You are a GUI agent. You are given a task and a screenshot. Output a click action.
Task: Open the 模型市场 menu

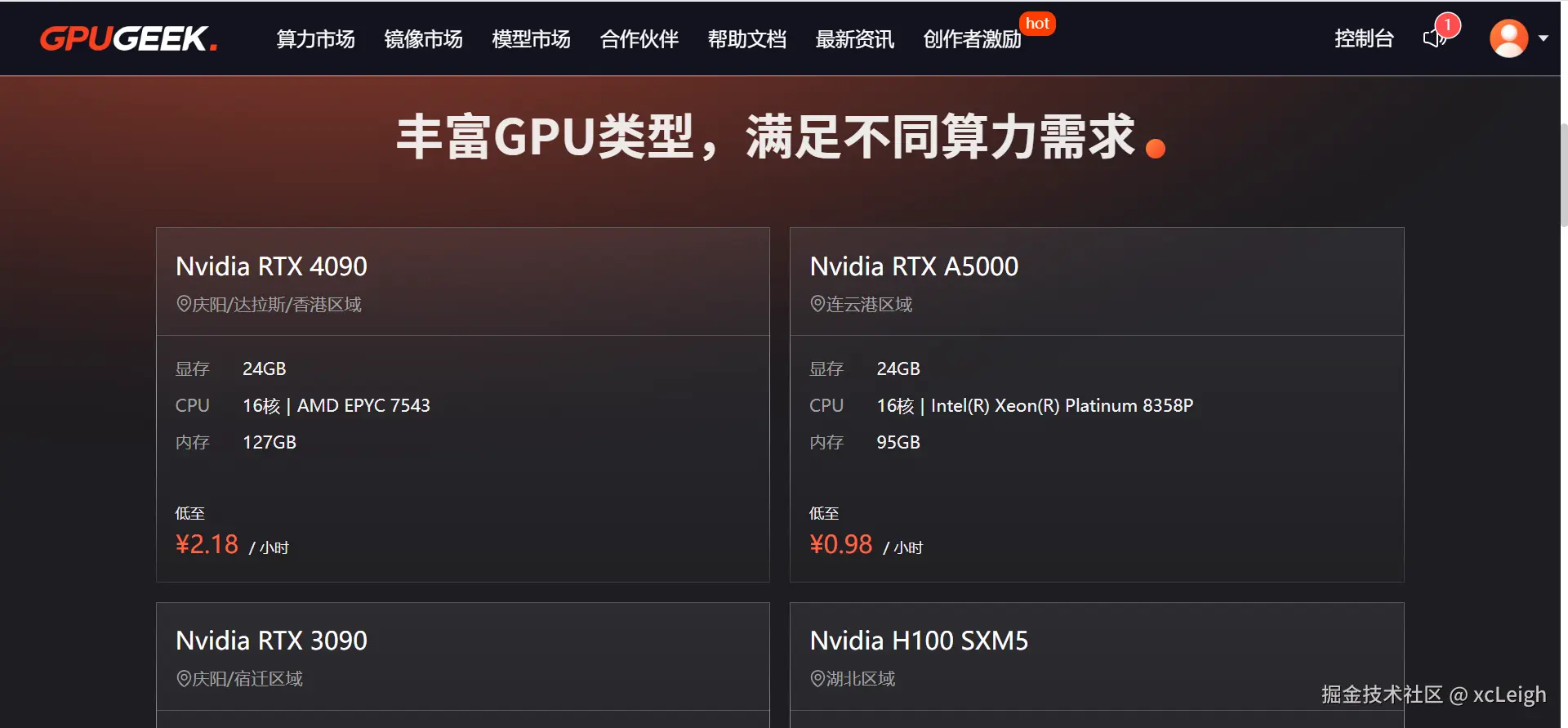click(x=531, y=39)
